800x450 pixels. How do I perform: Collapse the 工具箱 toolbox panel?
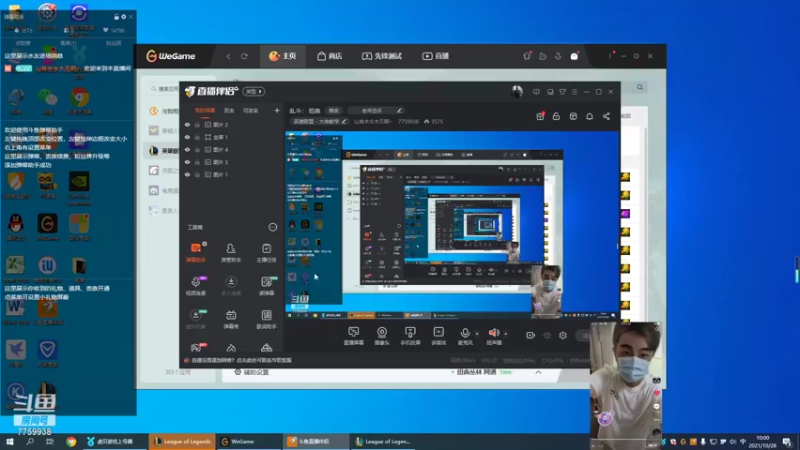(x=272, y=227)
